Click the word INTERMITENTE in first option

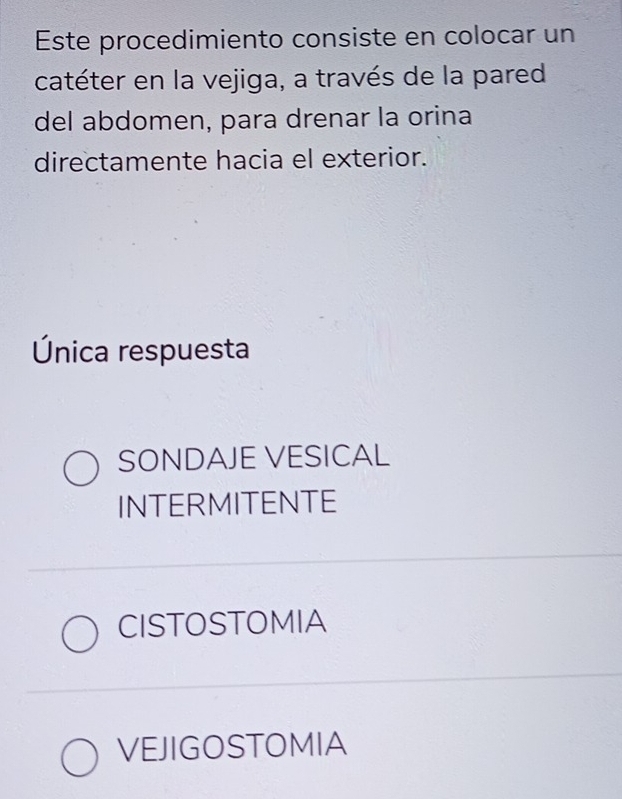(x=227, y=503)
